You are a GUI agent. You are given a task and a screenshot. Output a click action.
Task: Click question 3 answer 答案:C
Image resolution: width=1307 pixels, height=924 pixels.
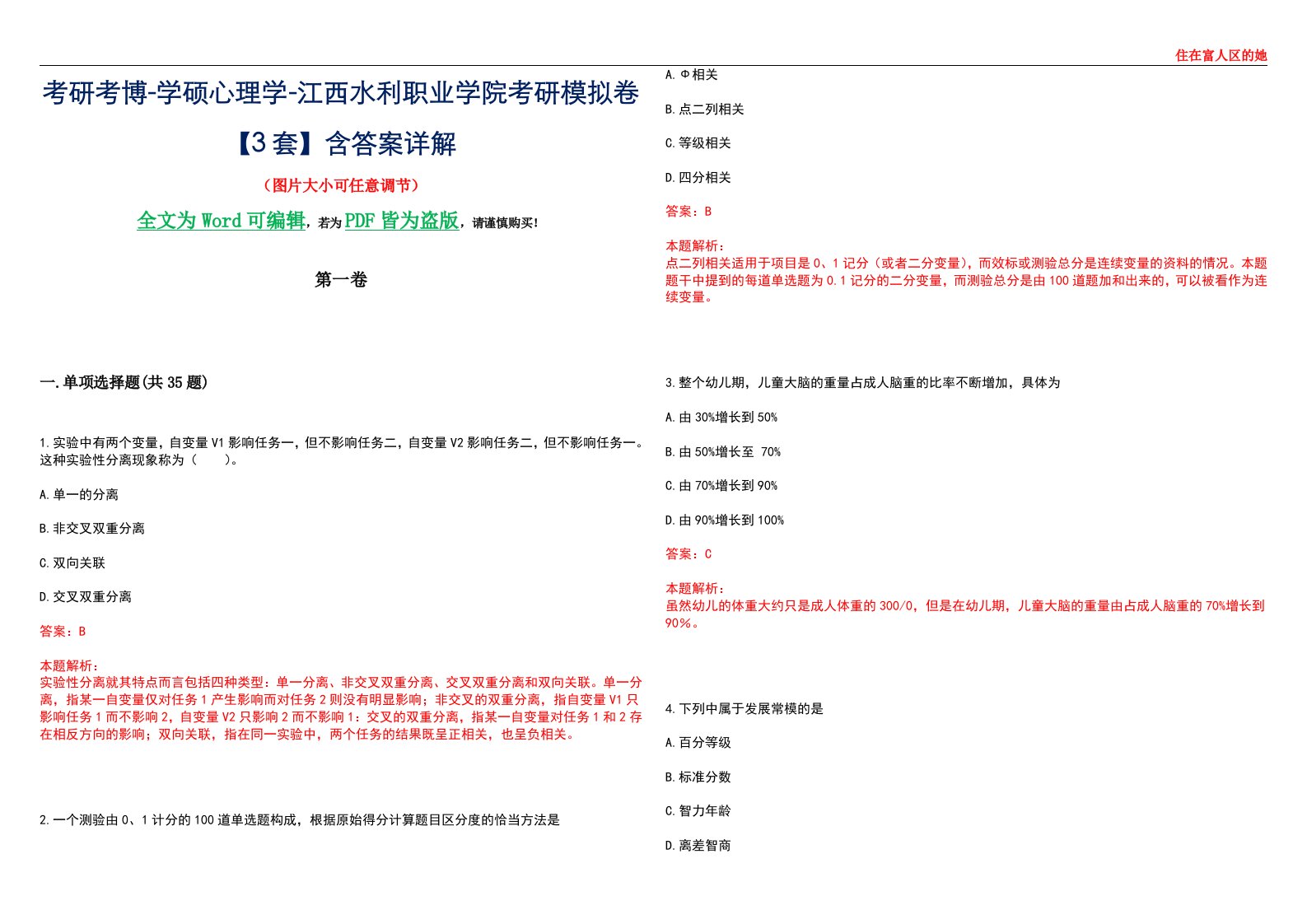click(689, 554)
